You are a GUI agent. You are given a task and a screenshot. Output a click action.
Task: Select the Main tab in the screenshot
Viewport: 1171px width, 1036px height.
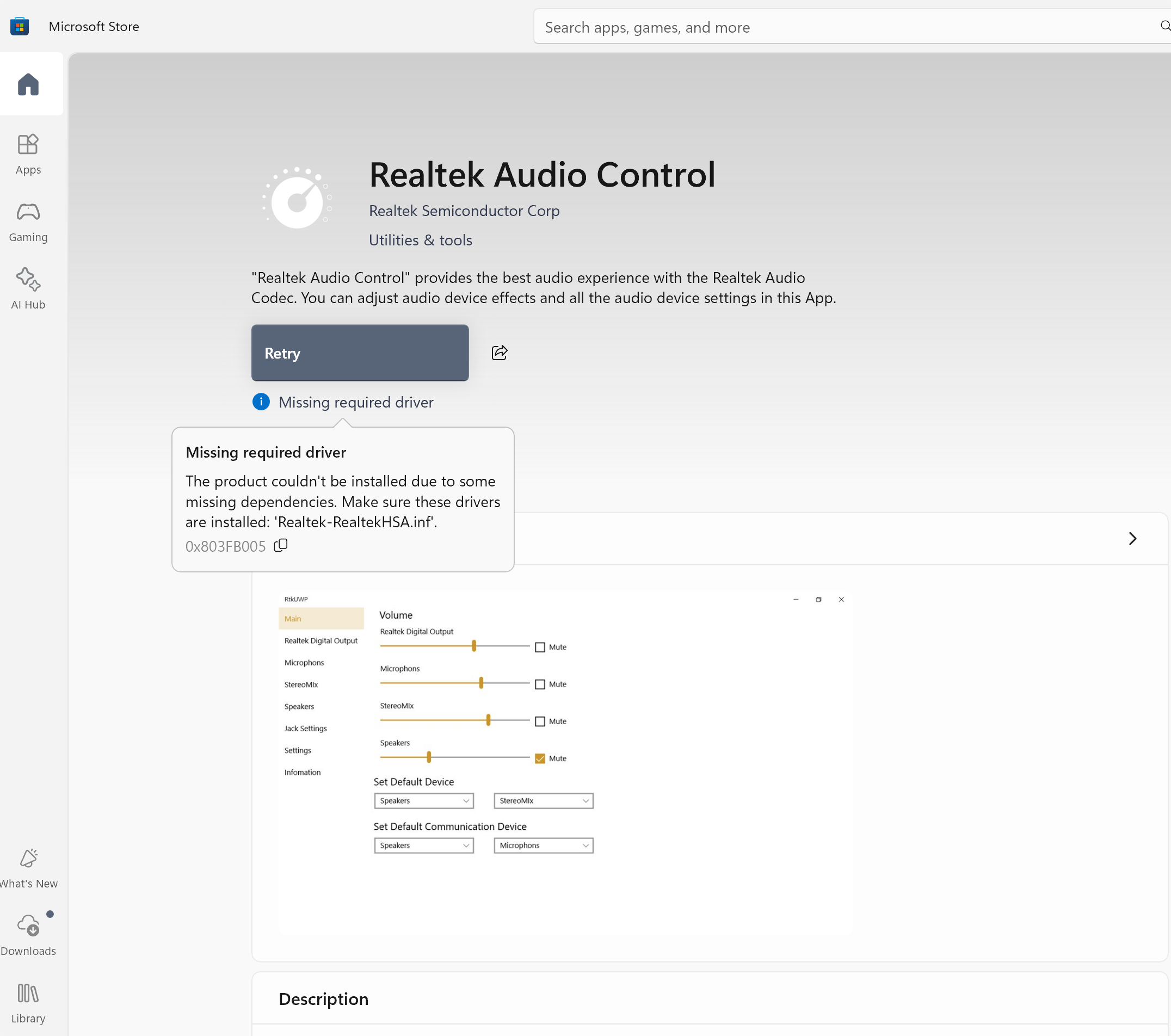coord(321,618)
